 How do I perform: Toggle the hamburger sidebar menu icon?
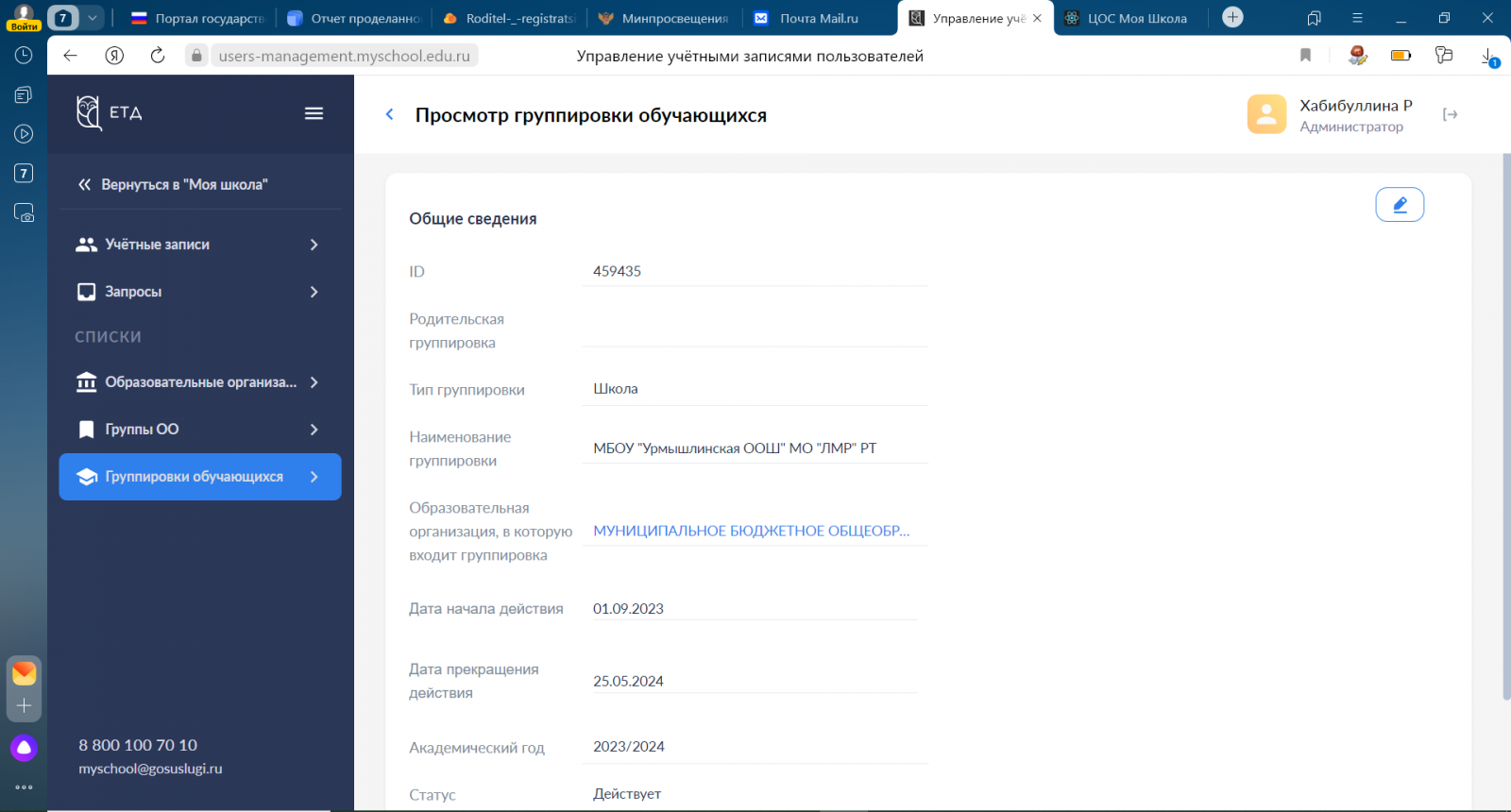tap(314, 113)
